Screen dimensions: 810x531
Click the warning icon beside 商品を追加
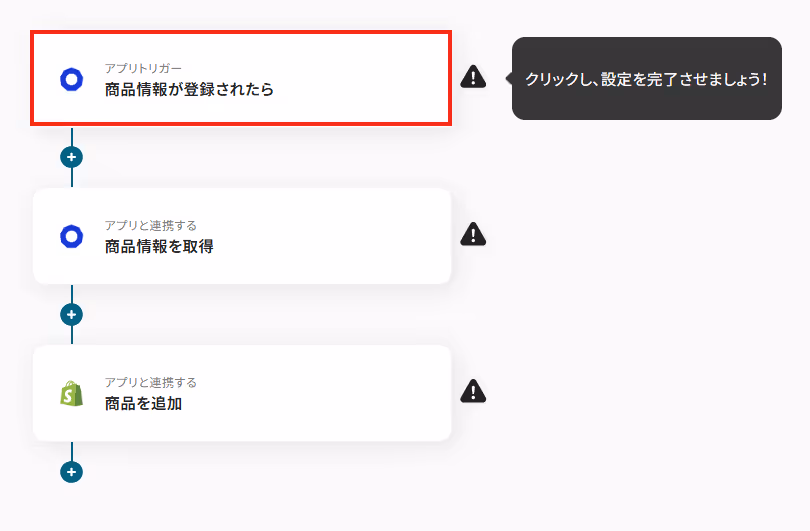coord(473,391)
